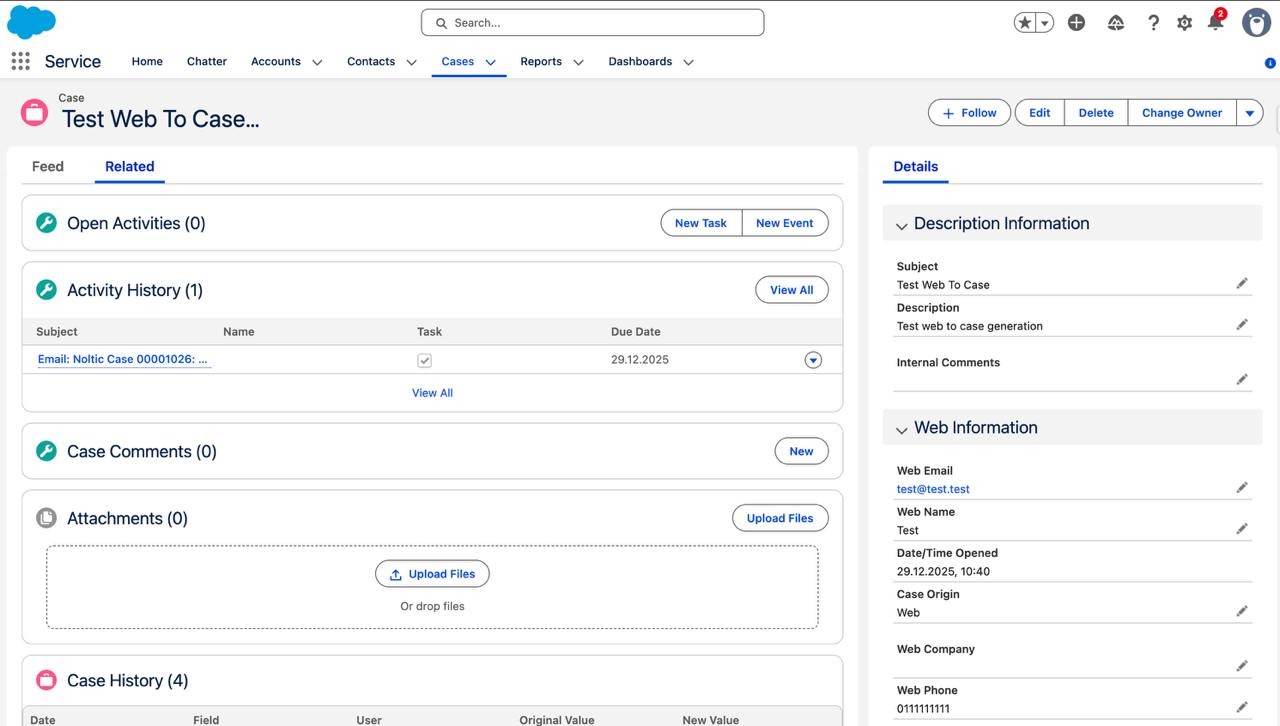Focus the global Search field
The height and width of the screenshot is (726, 1280).
click(592, 22)
